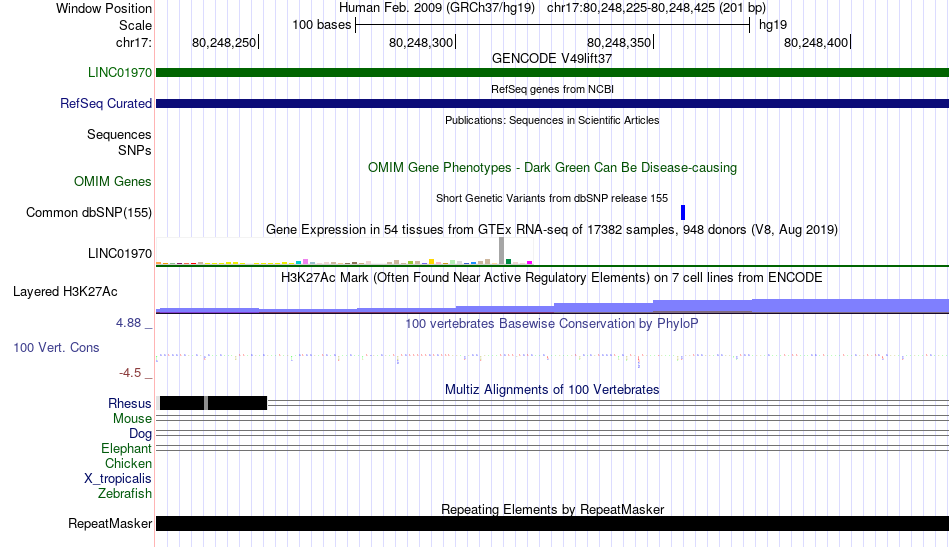Click Publications: Sequences in Scientific Articles title
This screenshot has height=547, width=950.
pos(552,121)
